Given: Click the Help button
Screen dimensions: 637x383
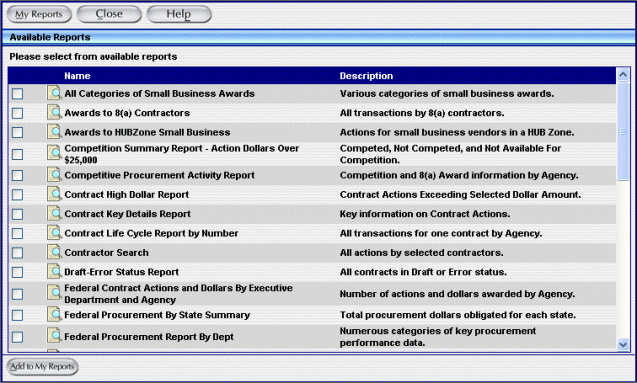Looking at the screenshot, I should click(x=179, y=14).
